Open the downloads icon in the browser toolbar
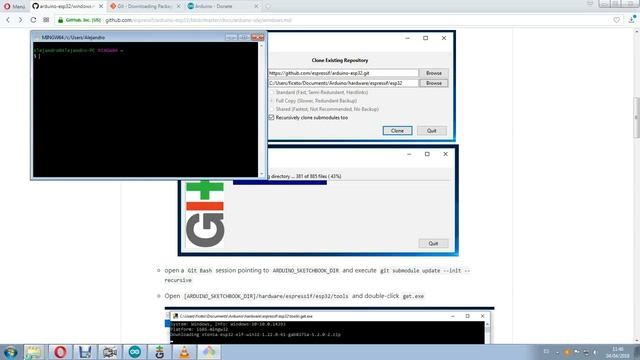 [632, 19]
